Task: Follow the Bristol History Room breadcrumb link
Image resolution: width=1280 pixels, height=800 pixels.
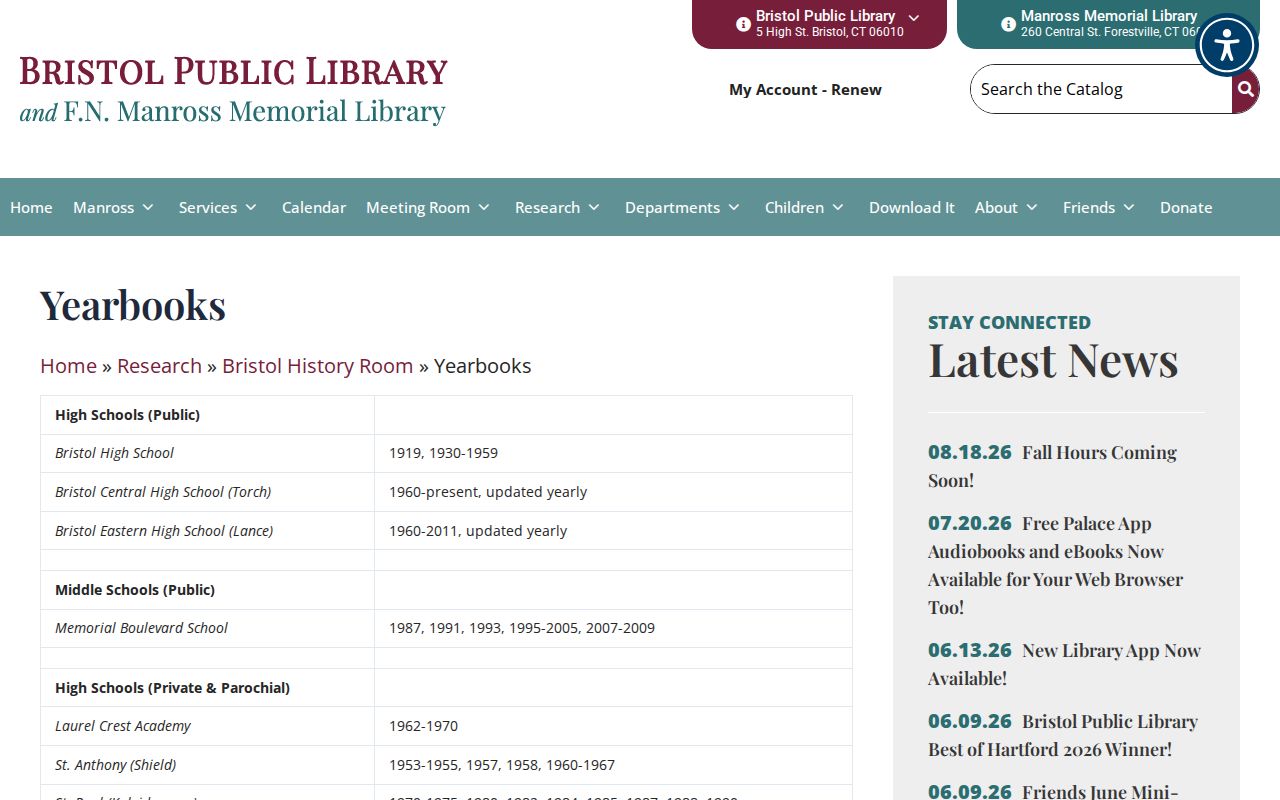Action: 317,366
